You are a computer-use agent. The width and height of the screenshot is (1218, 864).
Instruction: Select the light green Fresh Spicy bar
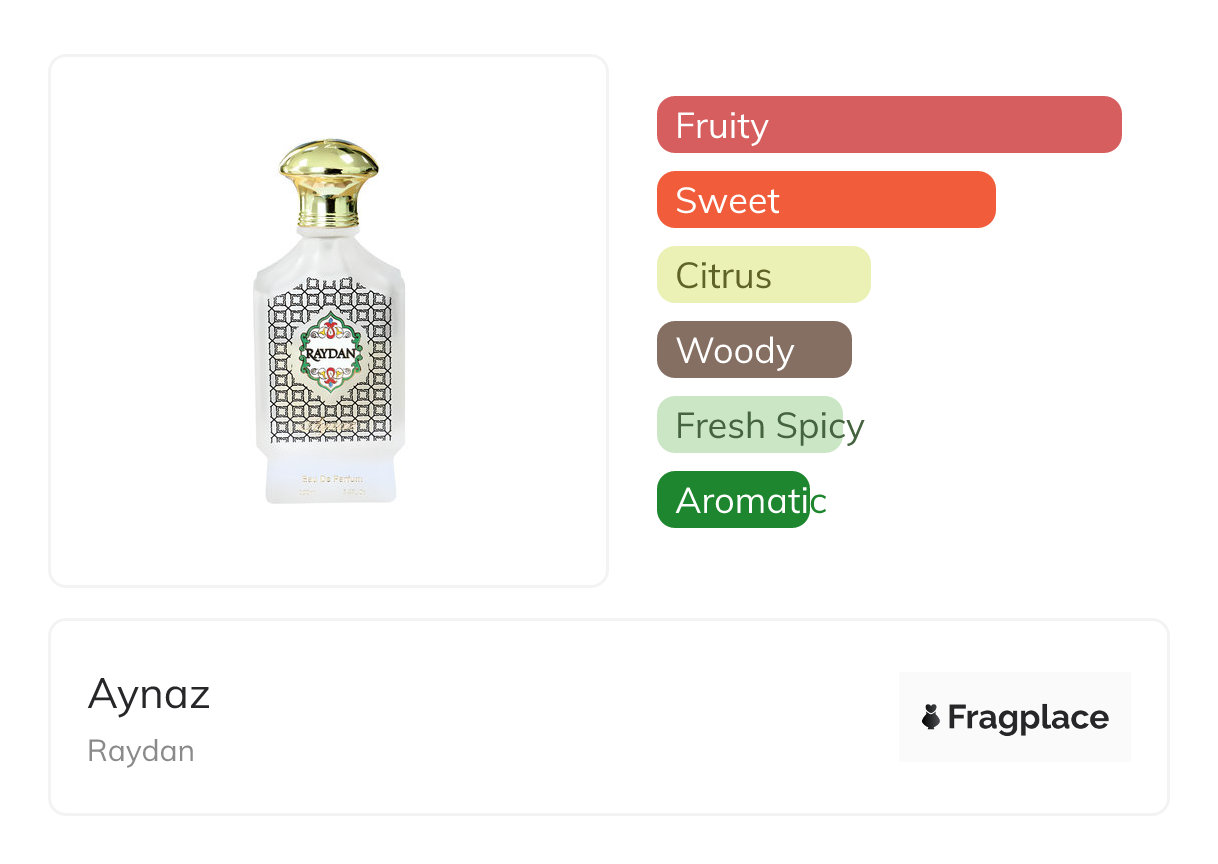coord(750,425)
